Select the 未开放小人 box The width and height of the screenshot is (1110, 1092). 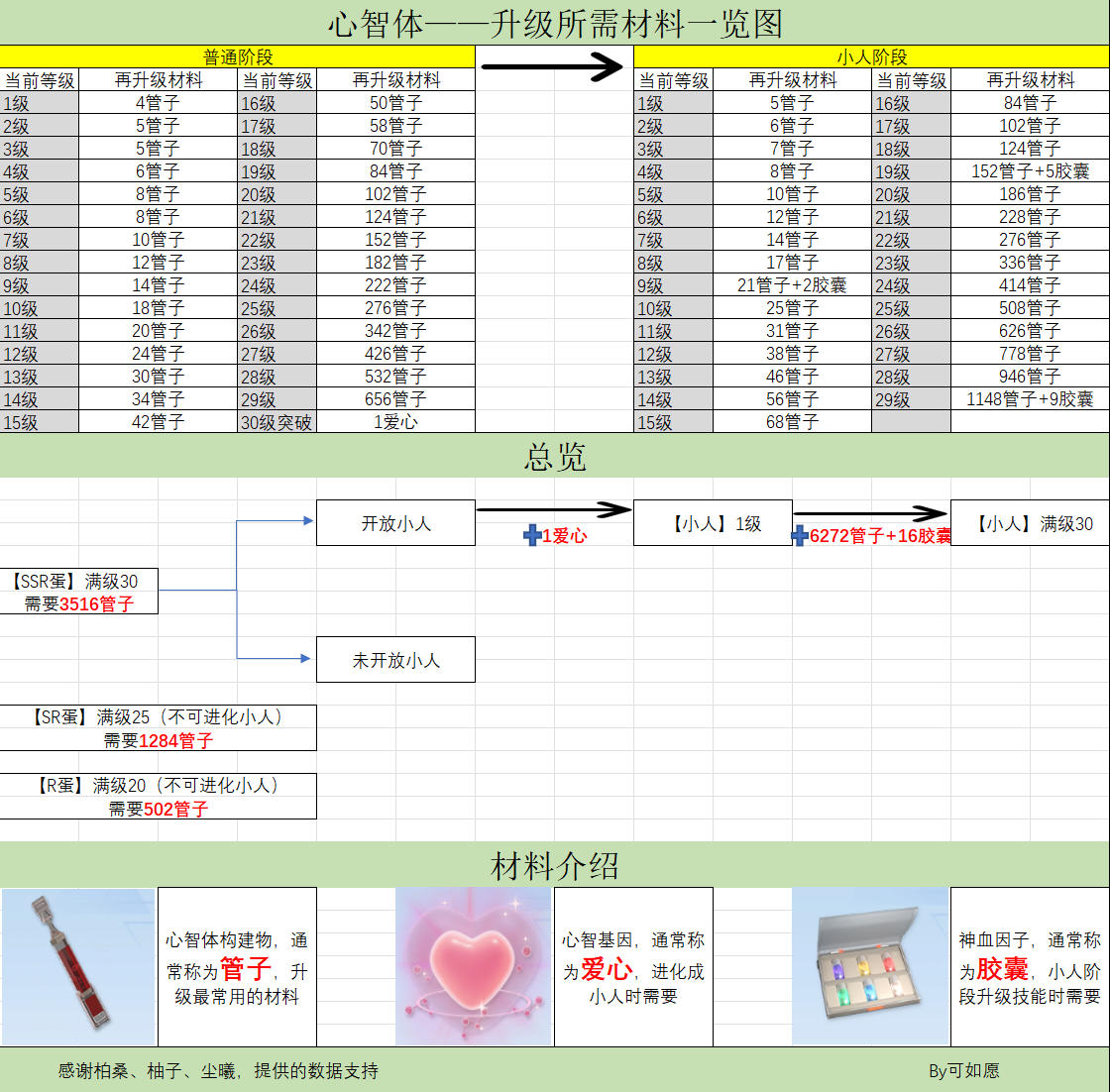395,660
